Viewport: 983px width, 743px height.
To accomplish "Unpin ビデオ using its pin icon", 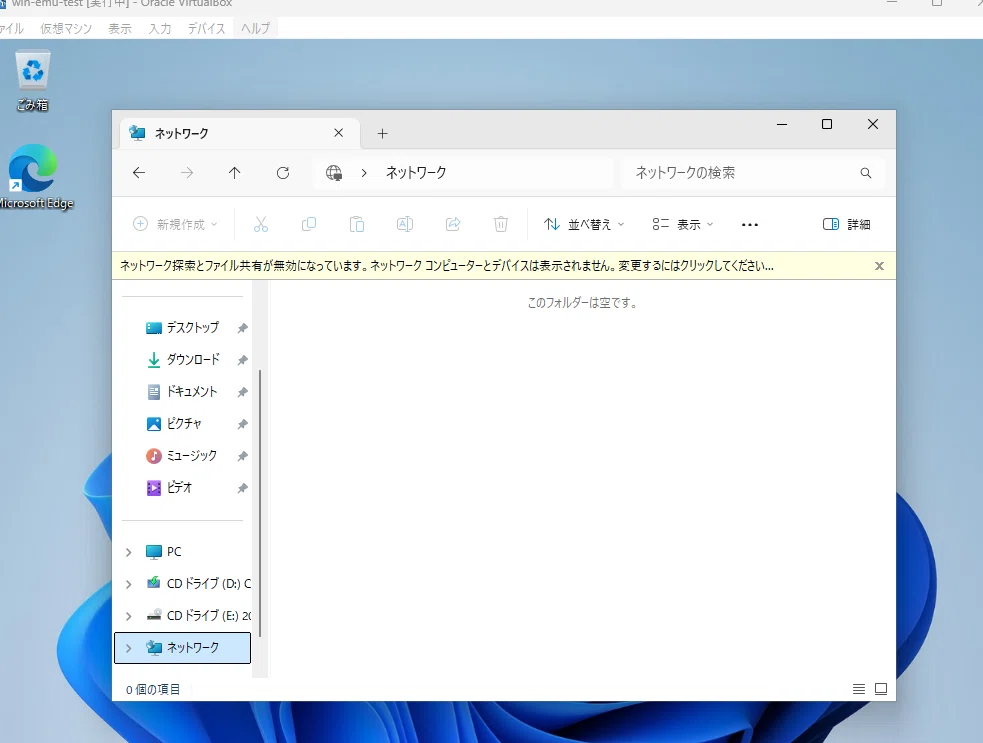I will (x=243, y=488).
